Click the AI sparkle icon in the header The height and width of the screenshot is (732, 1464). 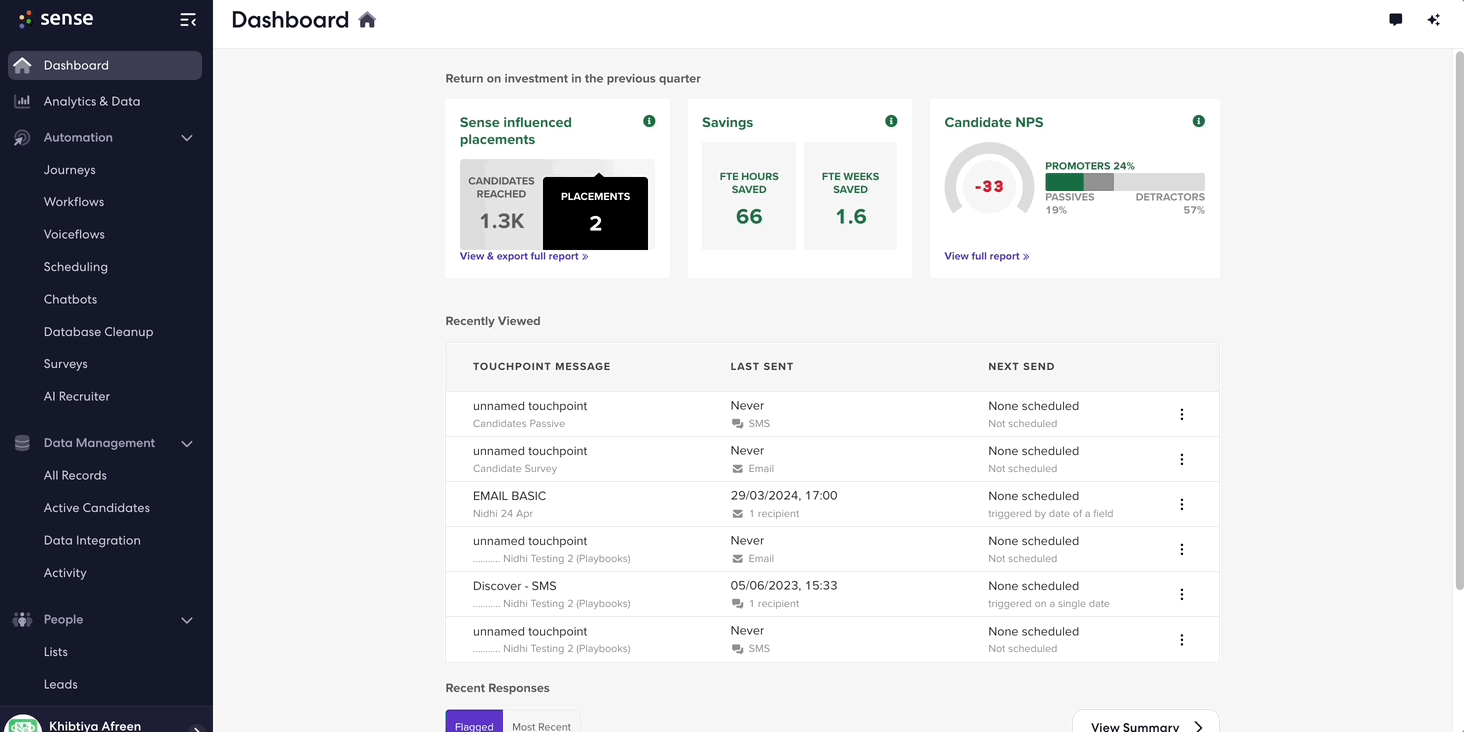(x=1434, y=20)
